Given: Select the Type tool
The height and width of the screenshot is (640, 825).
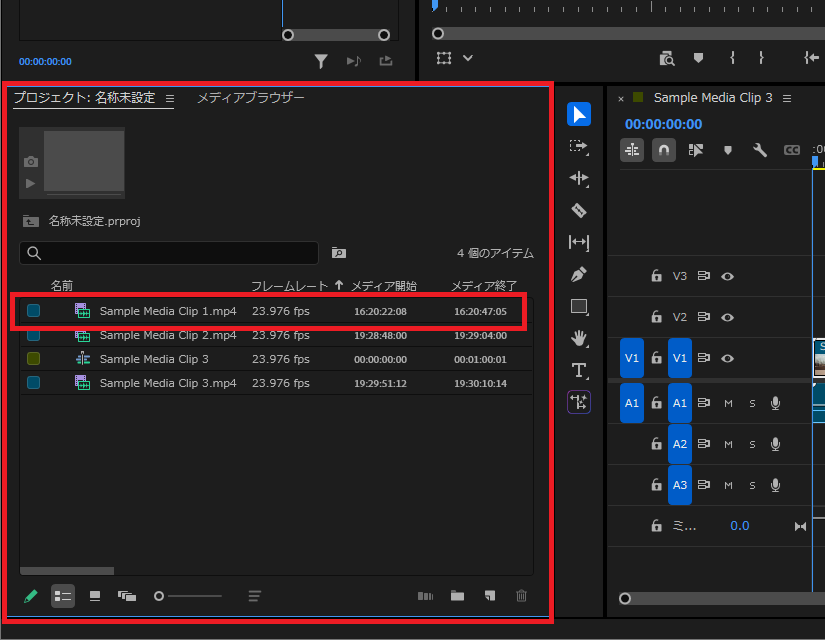Looking at the screenshot, I should 578,370.
